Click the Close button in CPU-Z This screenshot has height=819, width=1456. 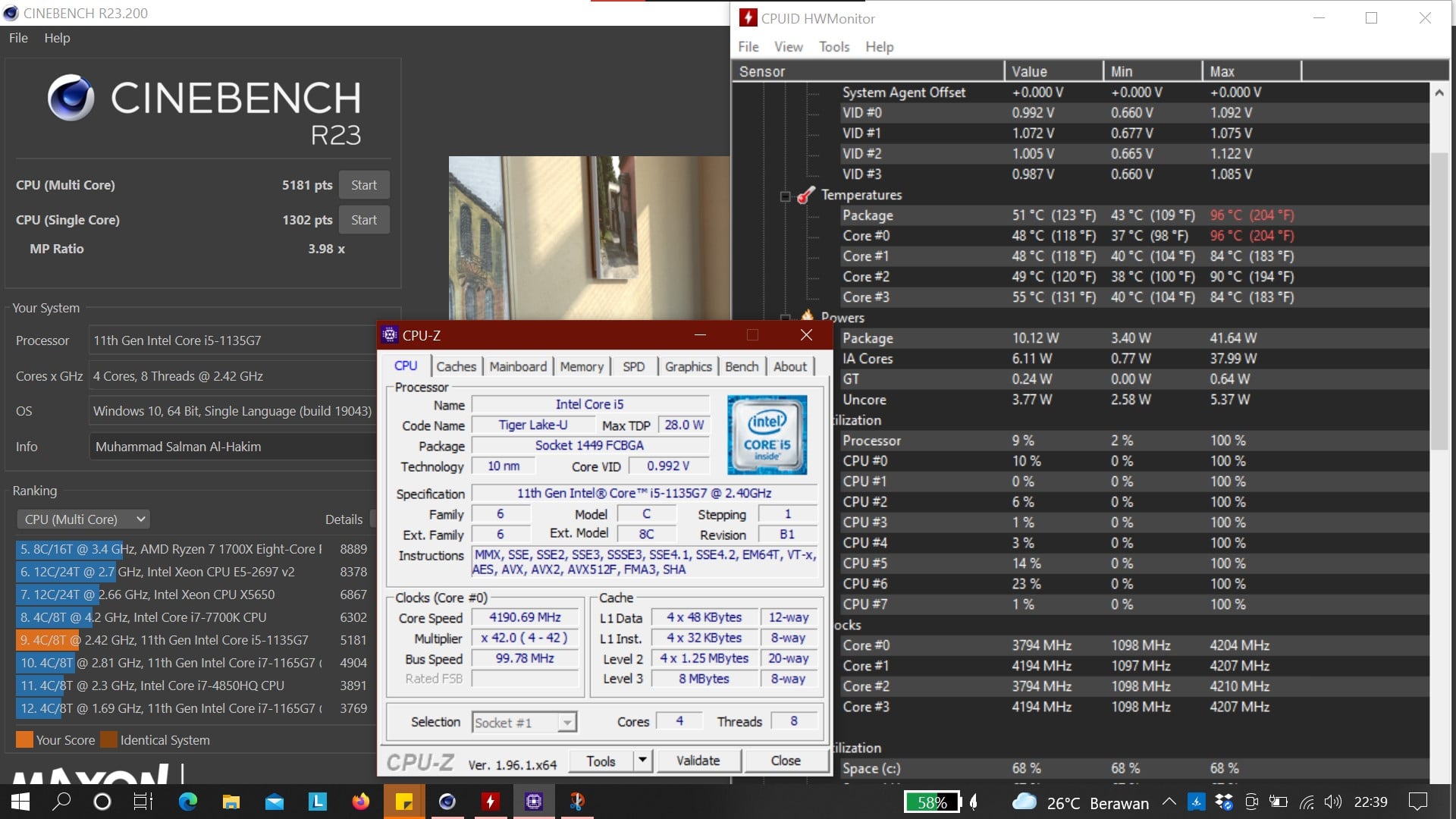[786, 761]
